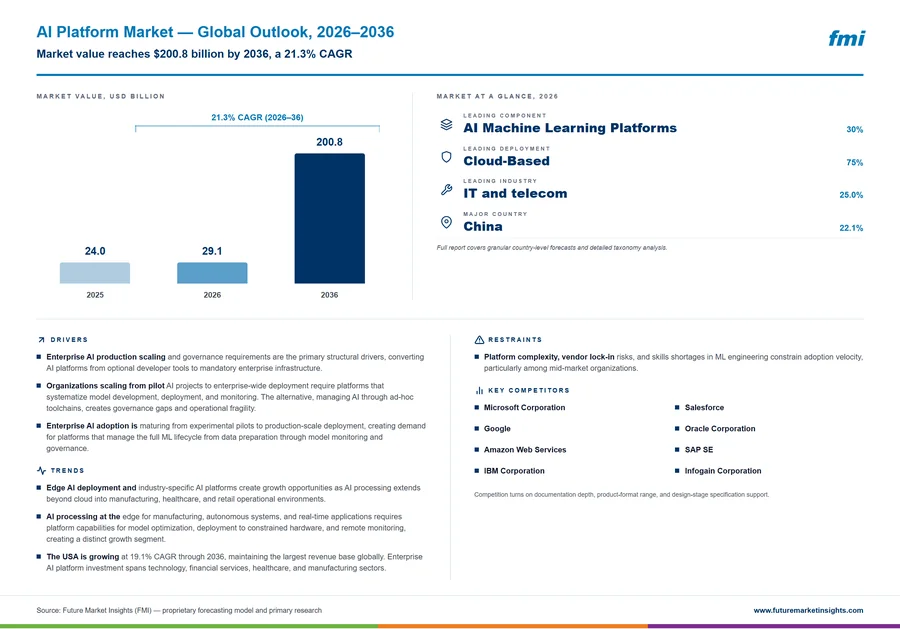Click 'Enterprise AI production scaling' driver text
This screenshot has height=629, width=900.
pyautogui.click(x=106, y=357)
